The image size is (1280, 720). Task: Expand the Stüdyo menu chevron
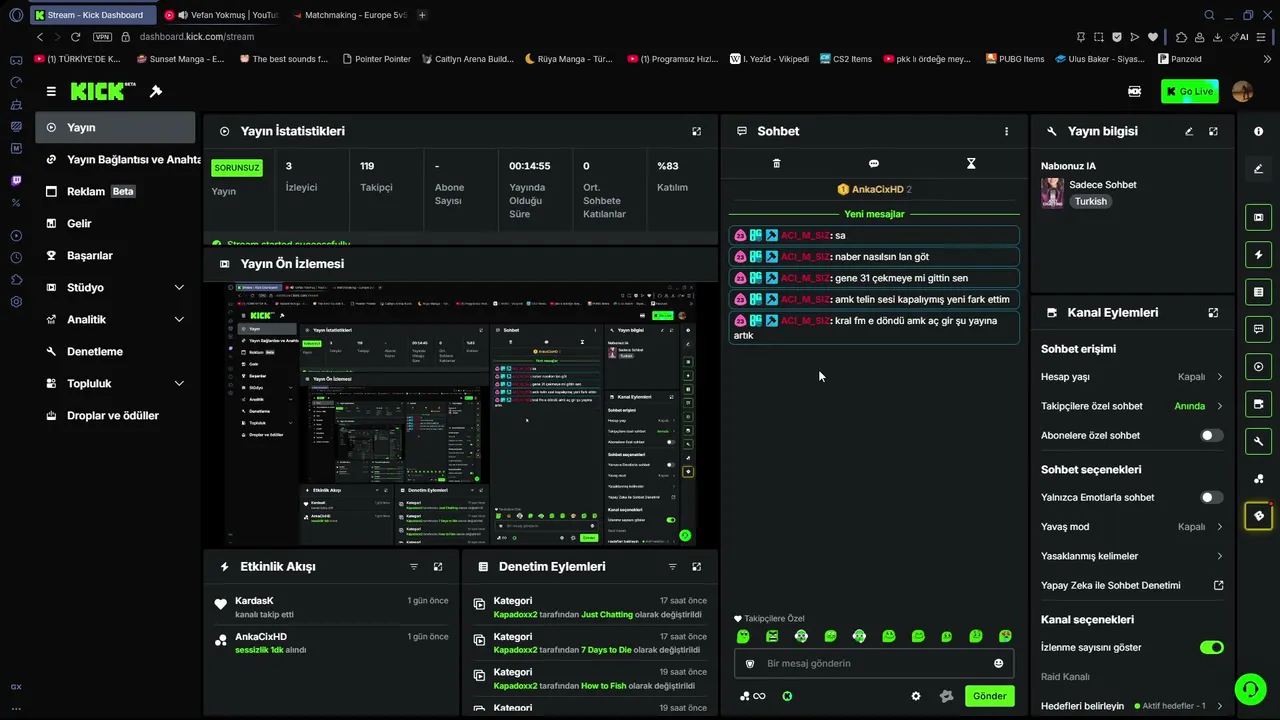point(179,287)
